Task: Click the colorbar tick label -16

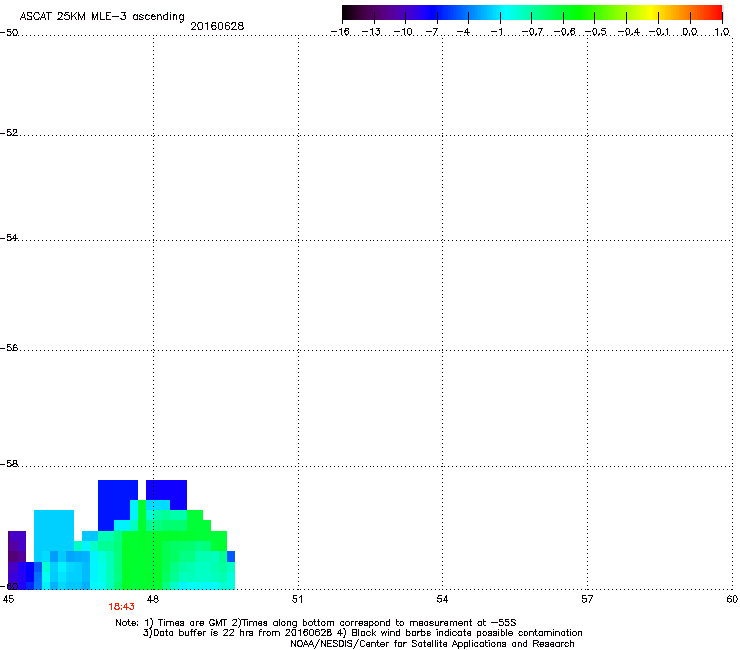Action: [340, 32]
